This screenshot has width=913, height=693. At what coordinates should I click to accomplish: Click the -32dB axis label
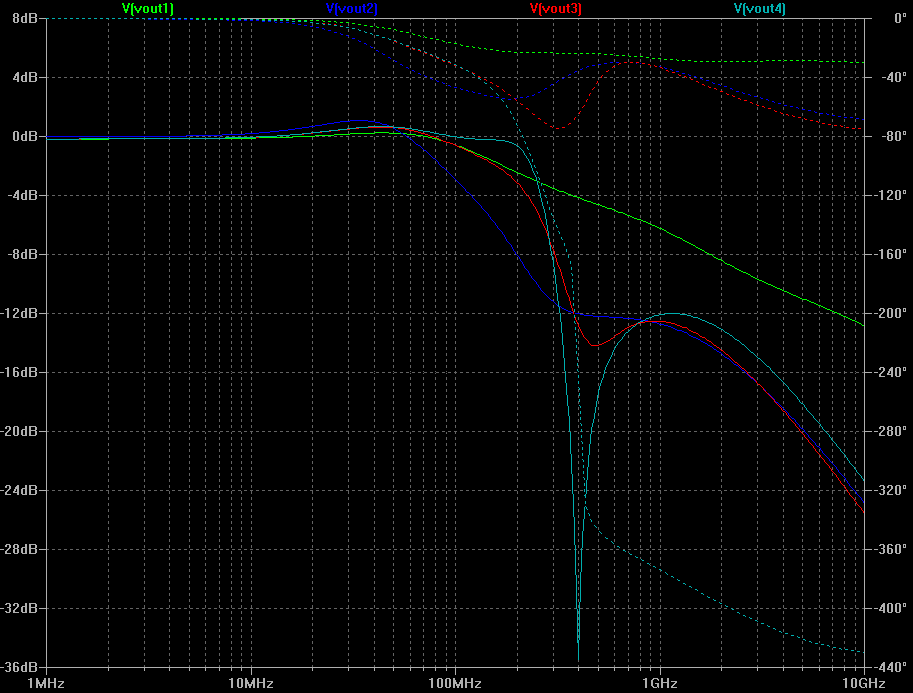pyautogui.click(x=19, y=609)
